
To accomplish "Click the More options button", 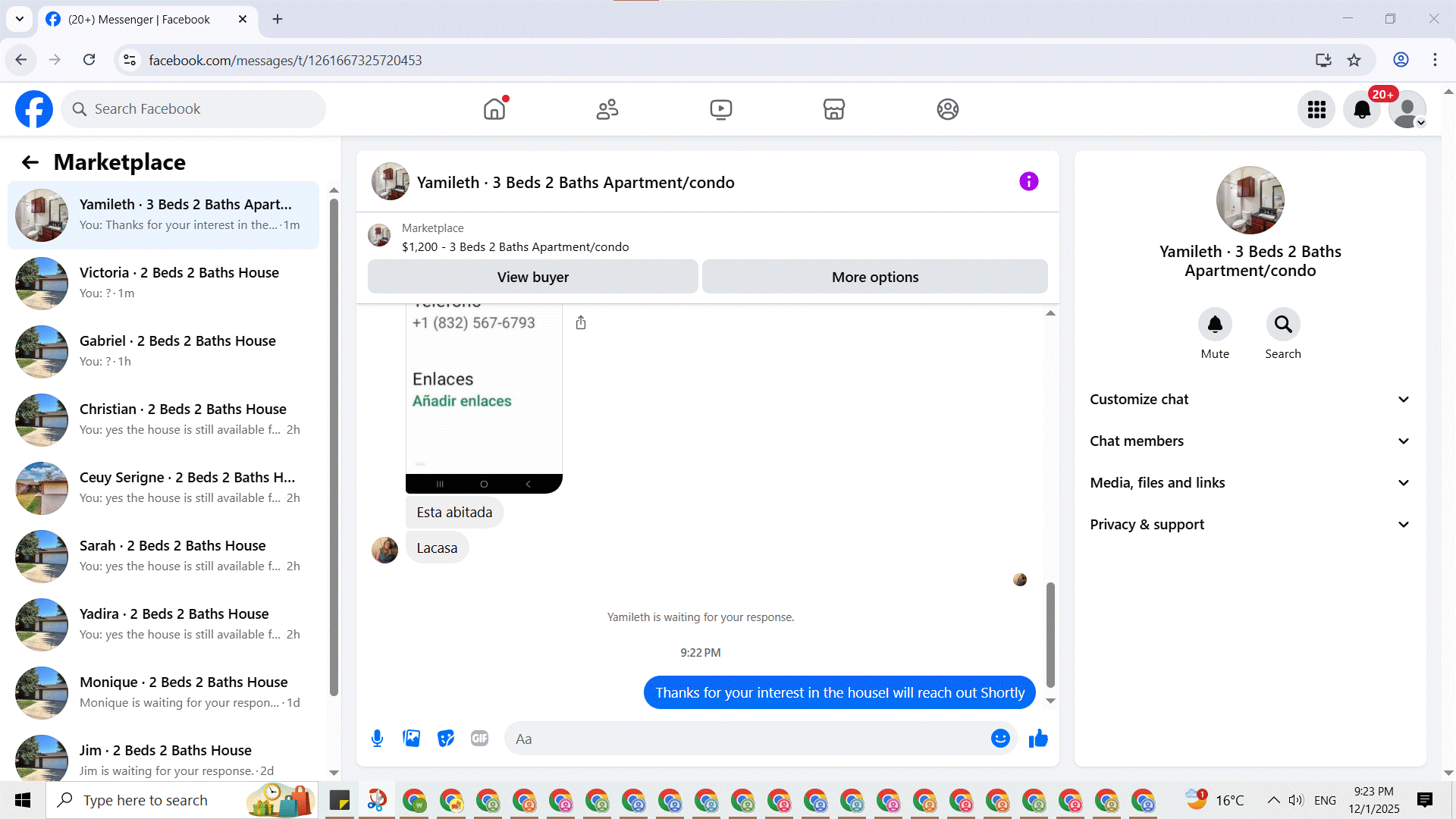I will pos(875,277).
